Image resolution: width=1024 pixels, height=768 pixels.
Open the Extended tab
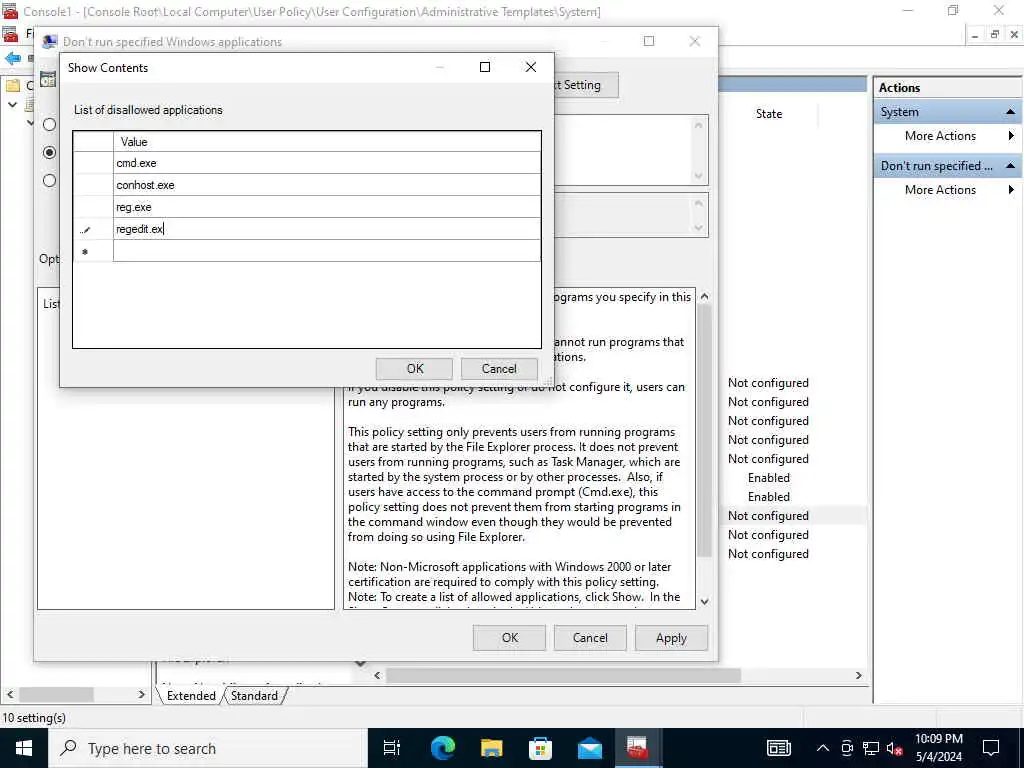(x=191, y=696)
